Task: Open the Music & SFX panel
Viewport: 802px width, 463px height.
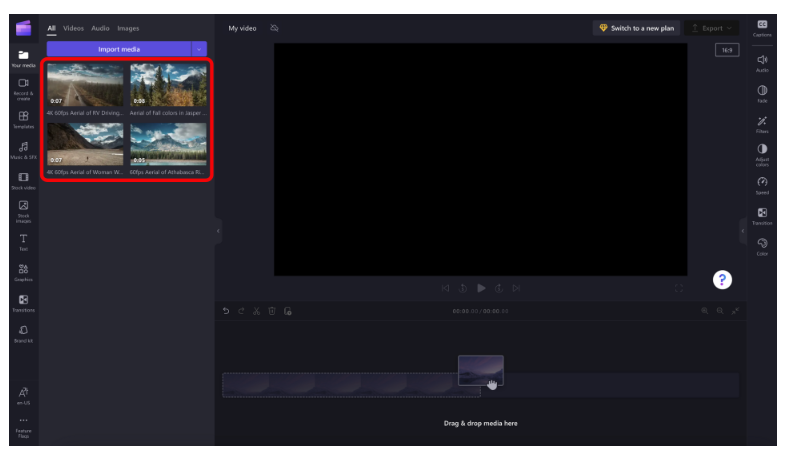Action: coord(24,150)
